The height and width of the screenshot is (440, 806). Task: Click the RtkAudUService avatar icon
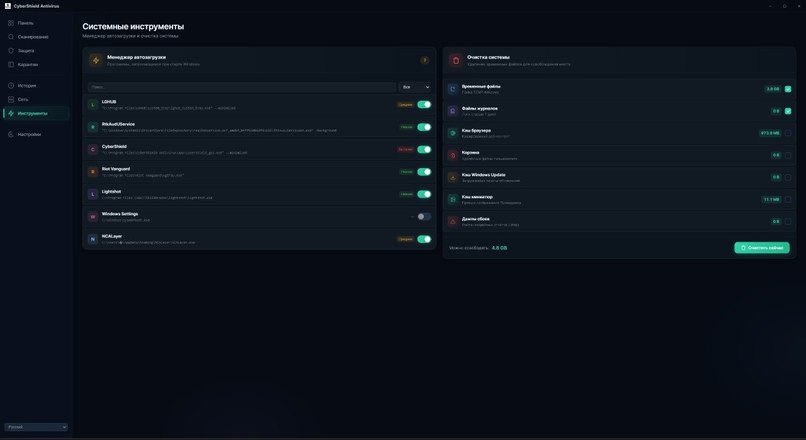pos(93,127)
